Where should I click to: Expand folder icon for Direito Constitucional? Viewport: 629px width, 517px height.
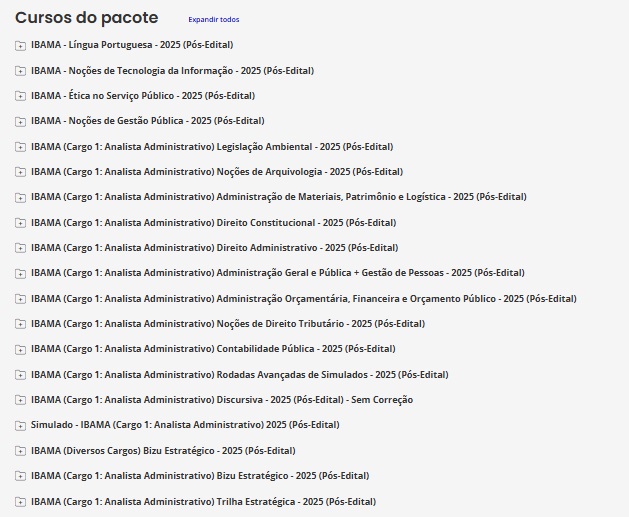coord(20,223)
